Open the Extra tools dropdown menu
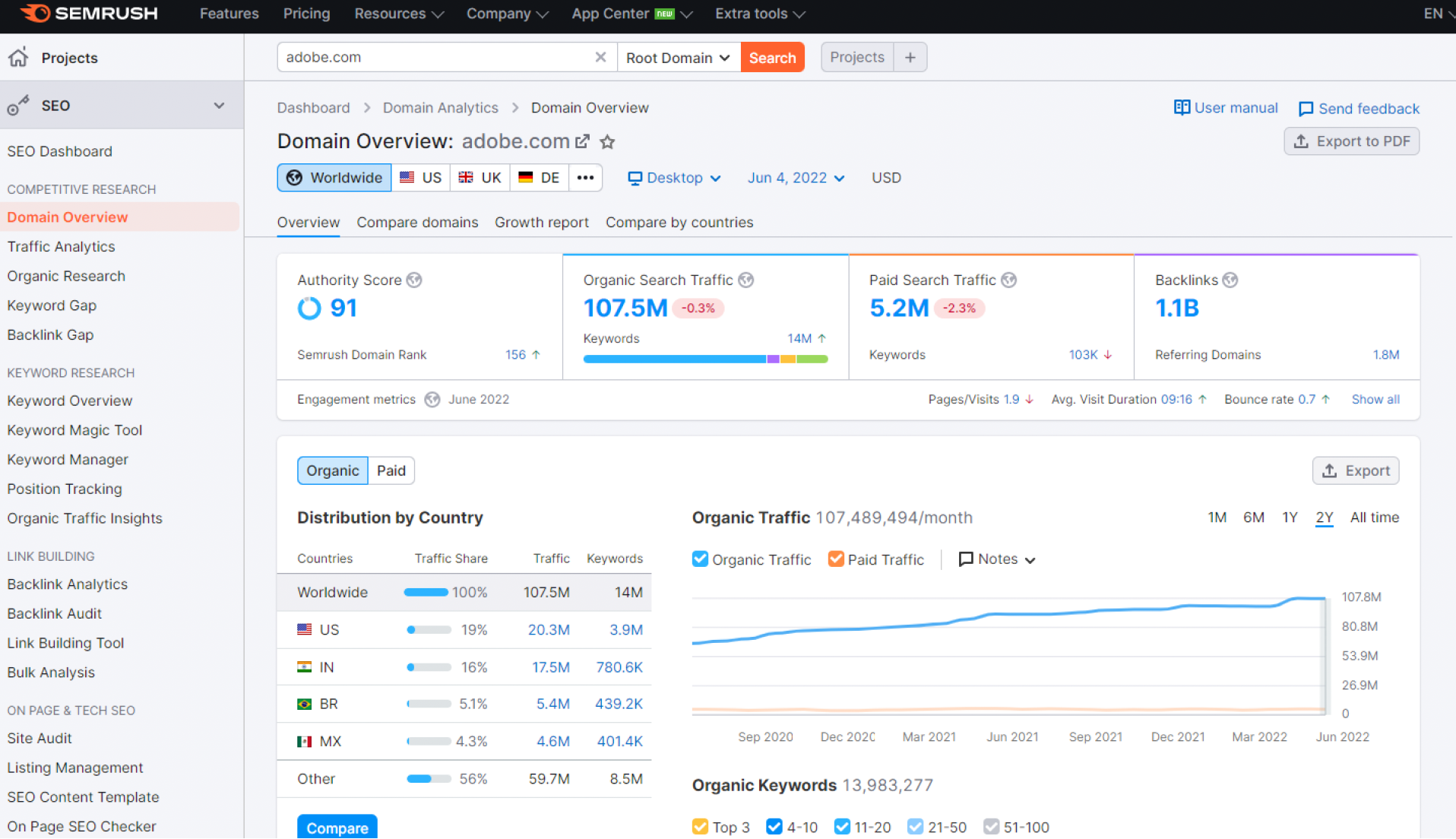Image resolution: width=1456 pixels, height=839 pixels. 760,14
